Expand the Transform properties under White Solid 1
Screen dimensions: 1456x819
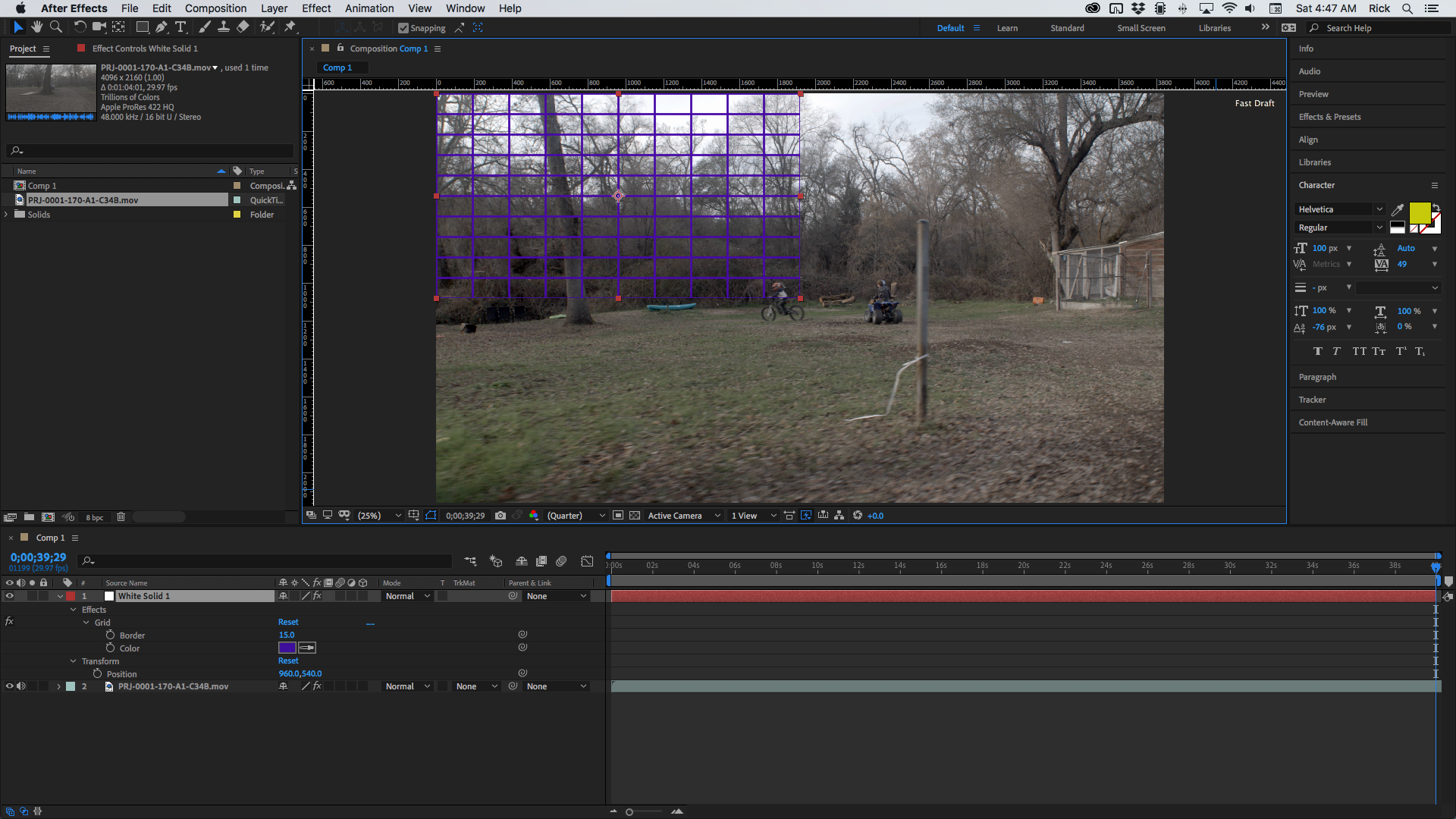pos(75,661)
